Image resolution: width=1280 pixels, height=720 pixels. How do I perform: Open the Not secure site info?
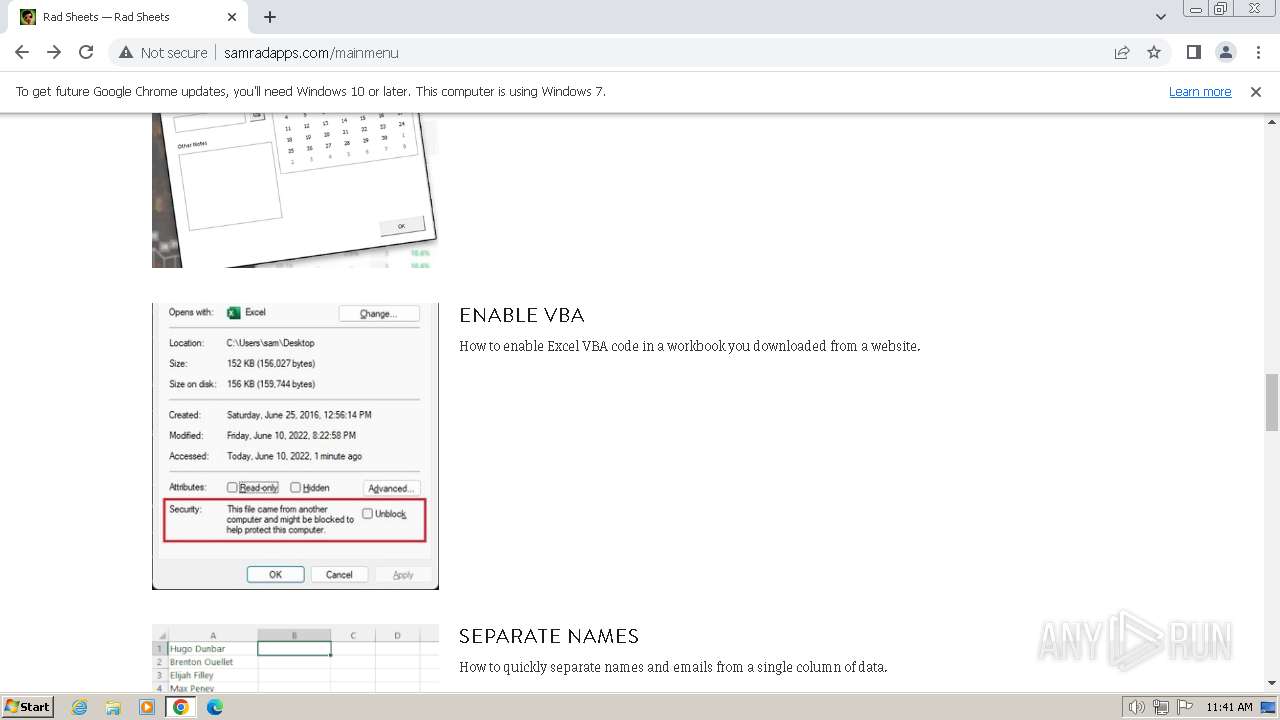[163, 53]
